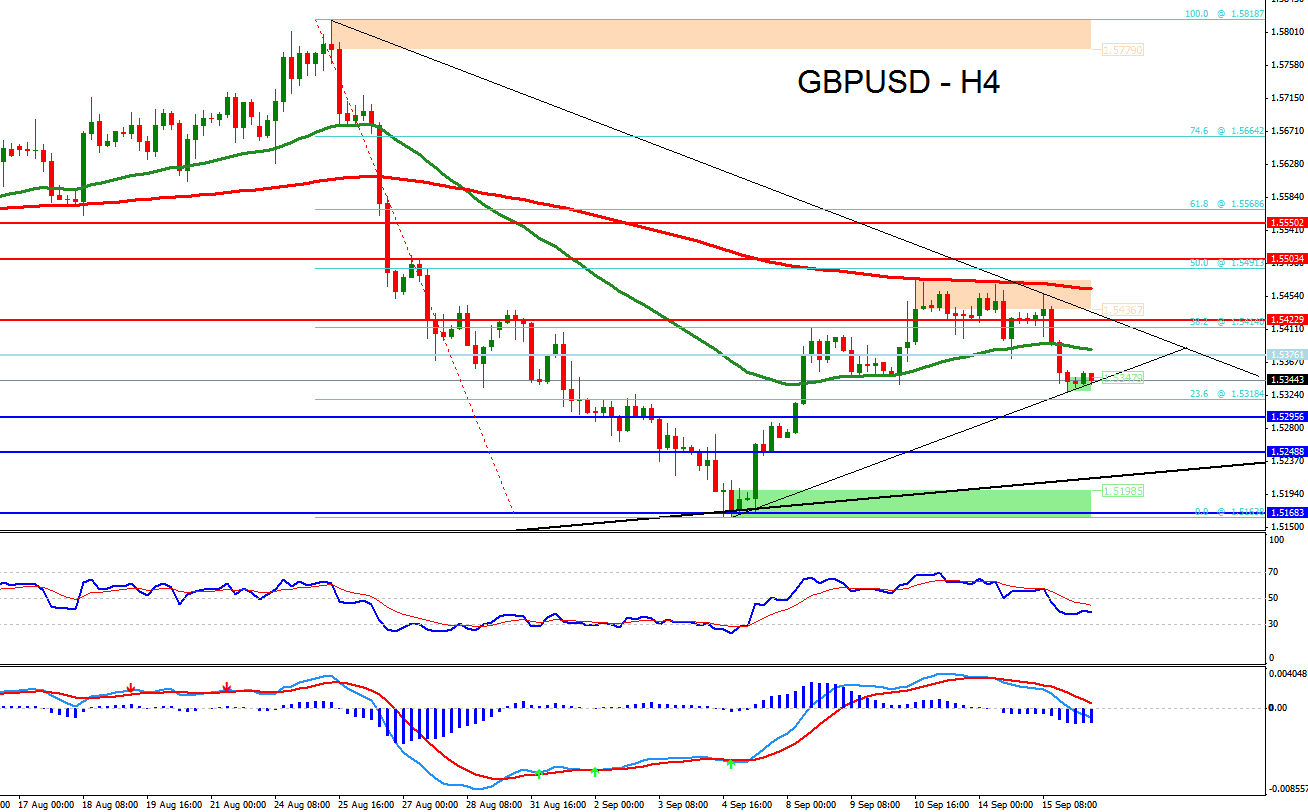The height and width of the screenshot is (812, 1308).
Task: Click the 27 Aug 00:00 time label
Action: coord(430,804)
